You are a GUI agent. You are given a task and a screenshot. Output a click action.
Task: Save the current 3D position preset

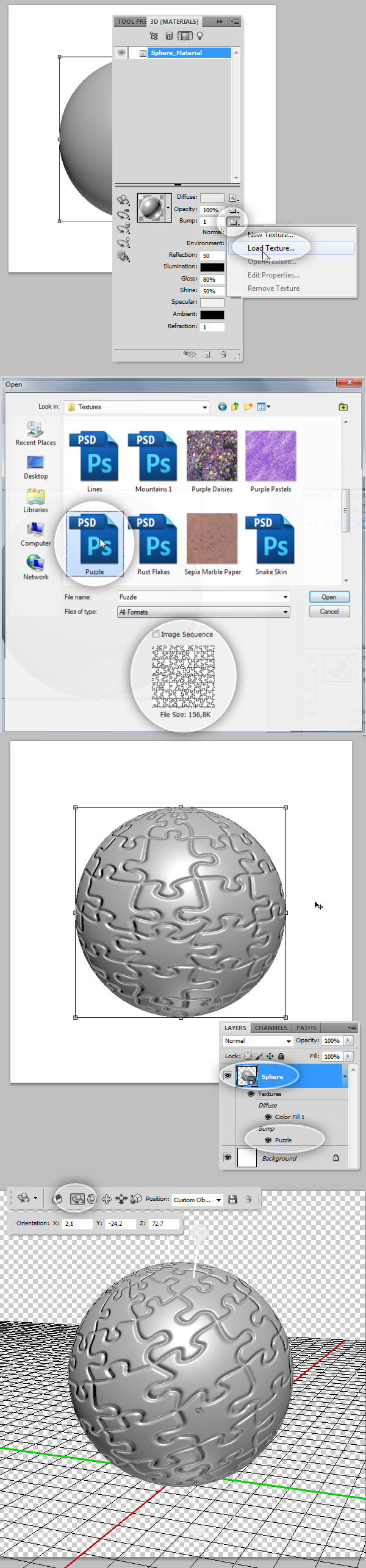click(x=232, y=1199)
